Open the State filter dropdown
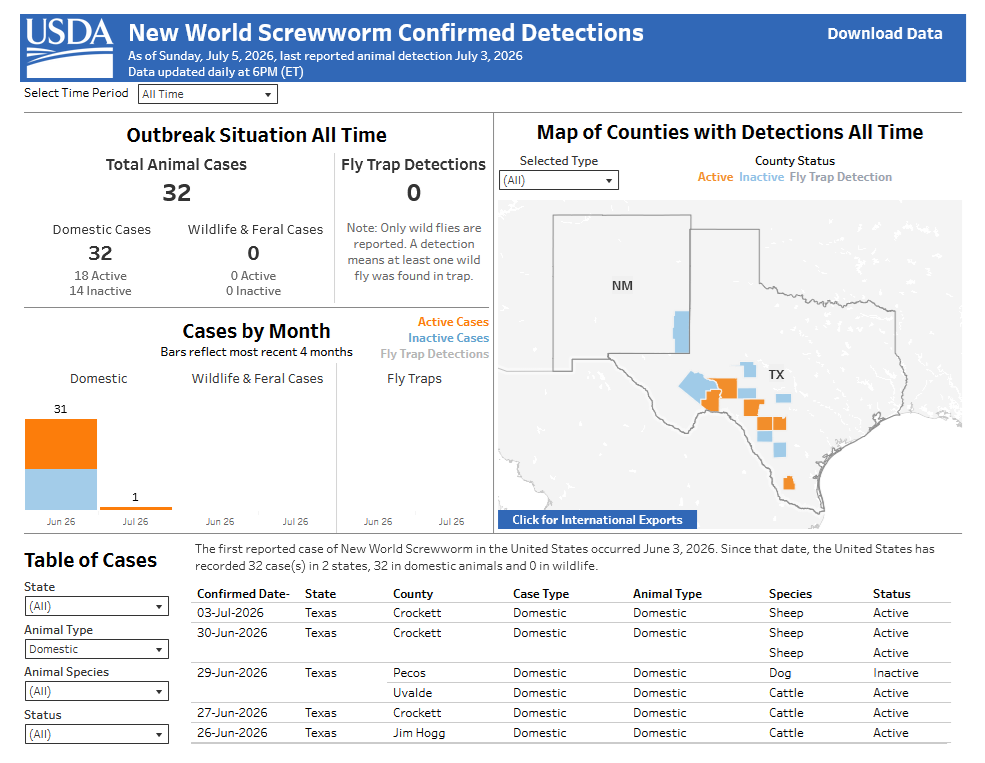This screenshot has height=763, width=985. [x=97, y=606]
